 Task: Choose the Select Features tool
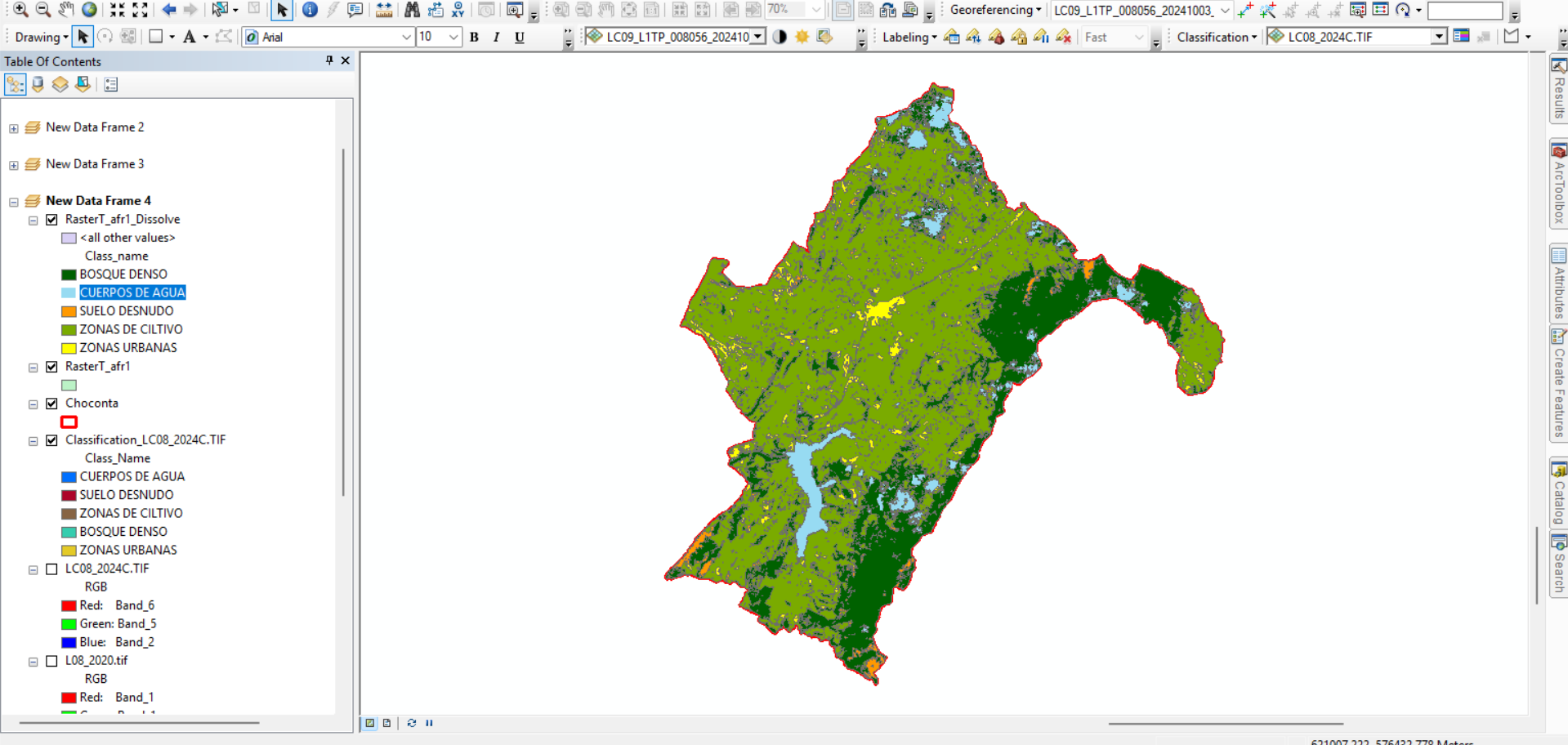click(219, 10)
